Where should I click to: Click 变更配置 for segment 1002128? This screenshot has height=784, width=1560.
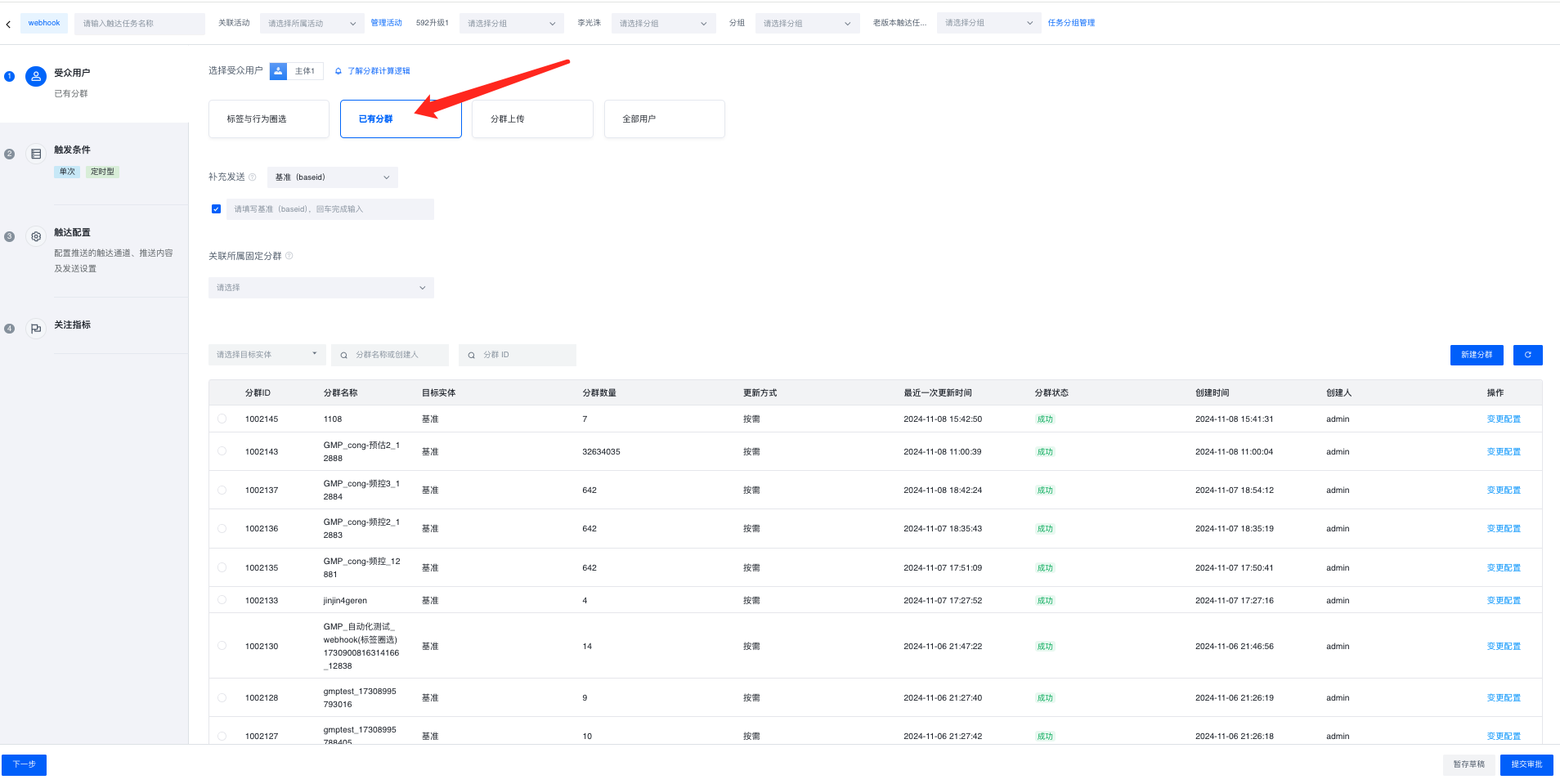pyautogui.click(x=1504, y=698)
